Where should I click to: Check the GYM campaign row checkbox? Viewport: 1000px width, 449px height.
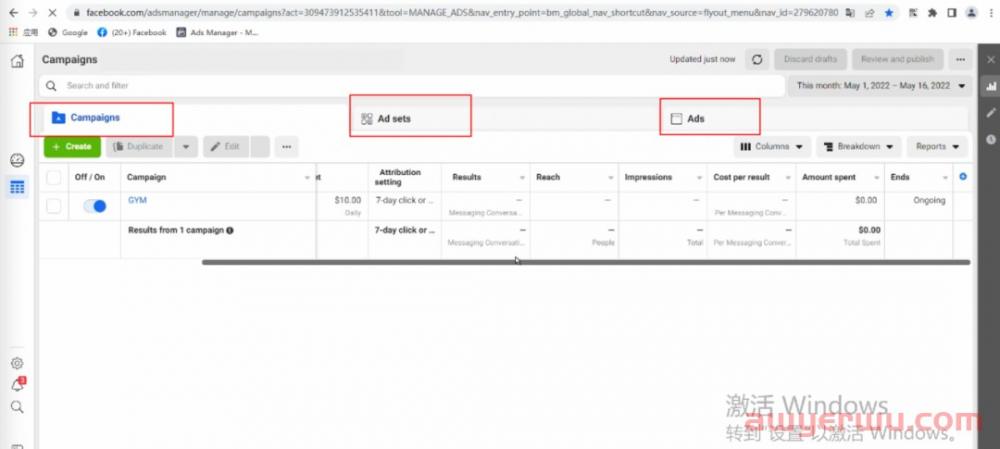[54, 205]
